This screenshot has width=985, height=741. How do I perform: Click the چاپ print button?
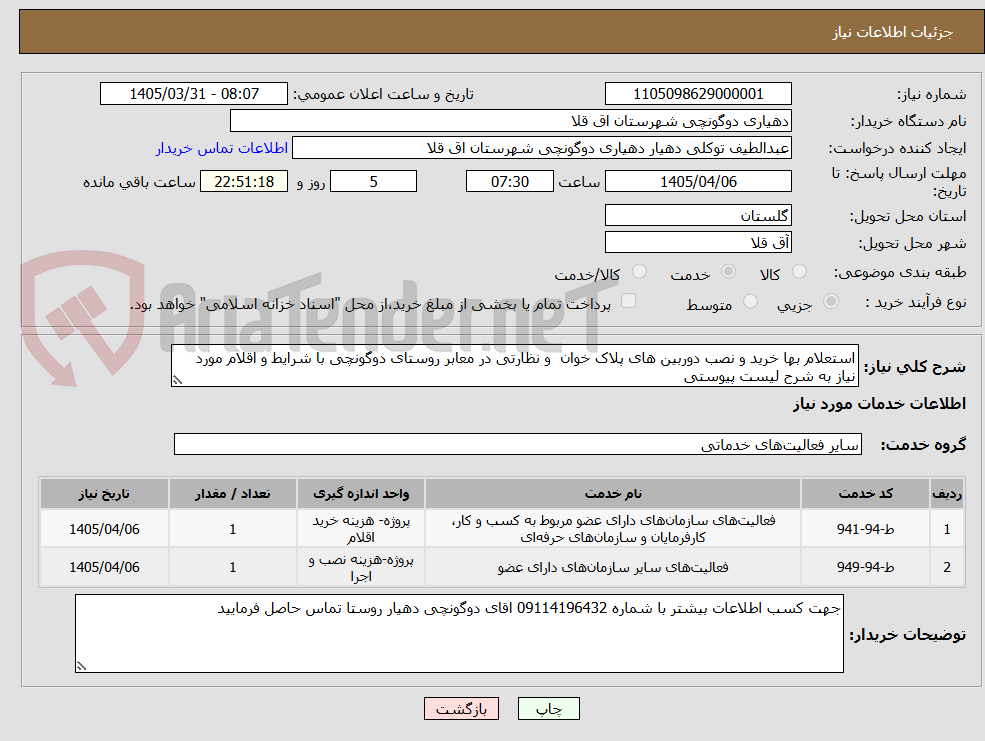pos(548,708)
